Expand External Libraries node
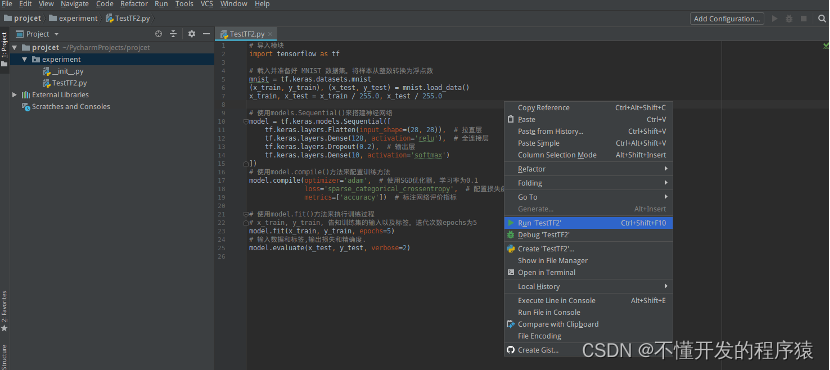This screenshot has height=370, width=830. pos(14,95)
